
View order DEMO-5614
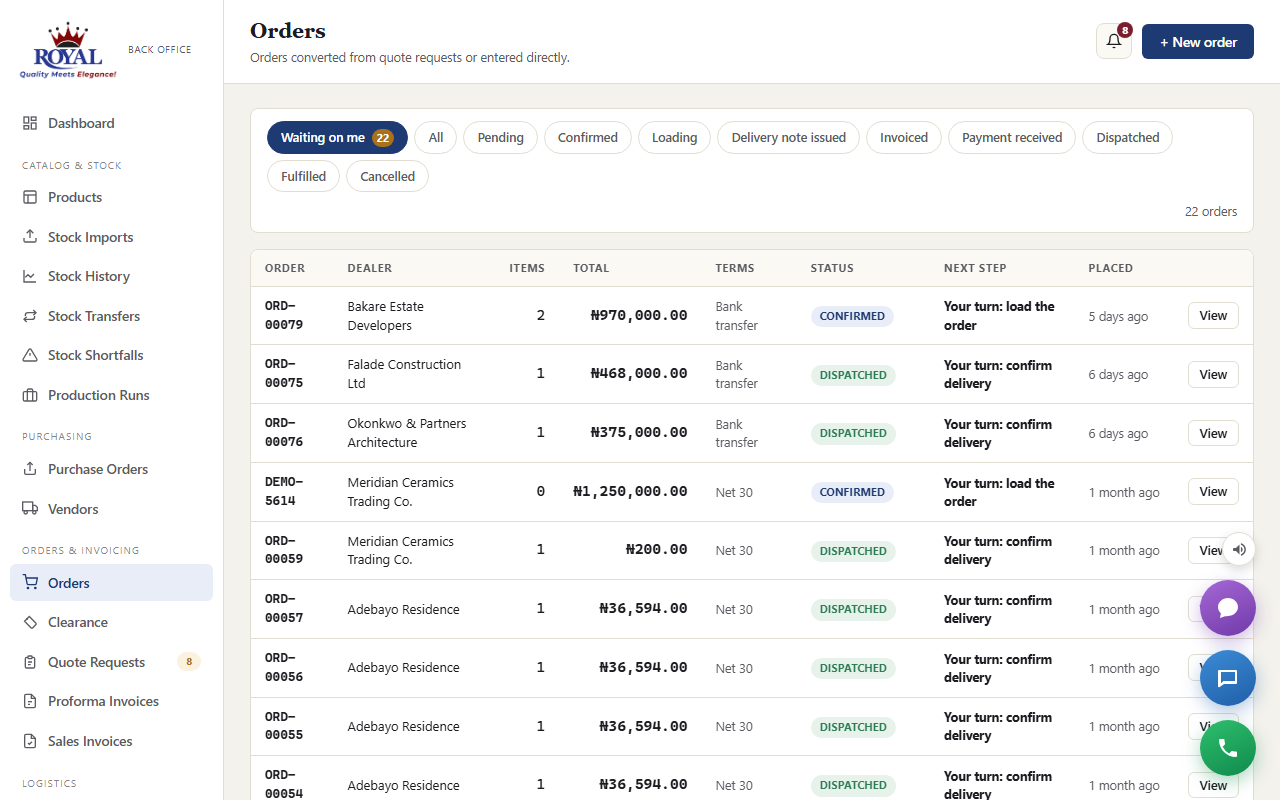pos(1213,492)
